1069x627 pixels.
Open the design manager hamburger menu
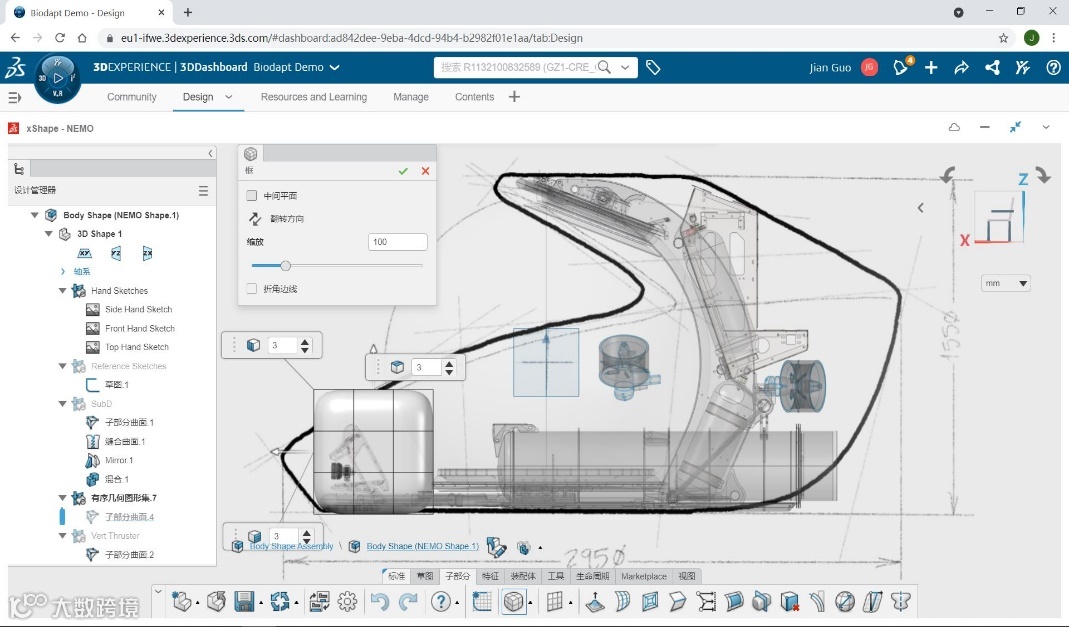(x=203, y=191)
